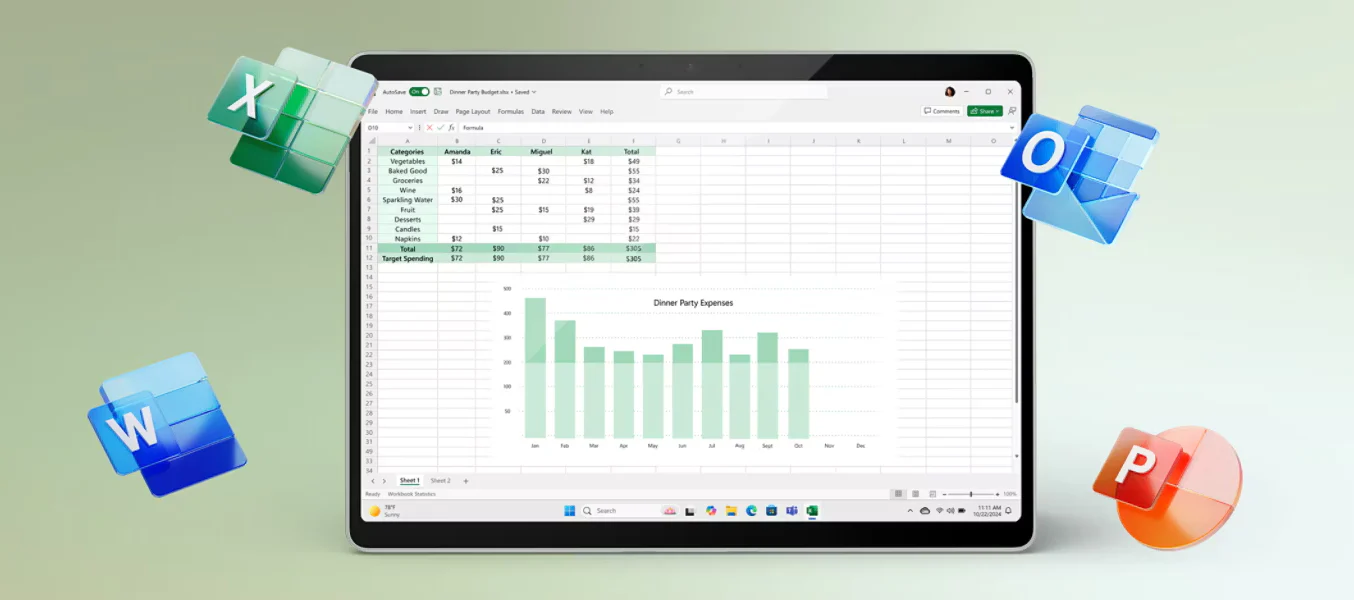1354x600 pixels.
Task: Switch to the Review ribbon tab
Action: (x=562, y=112)
